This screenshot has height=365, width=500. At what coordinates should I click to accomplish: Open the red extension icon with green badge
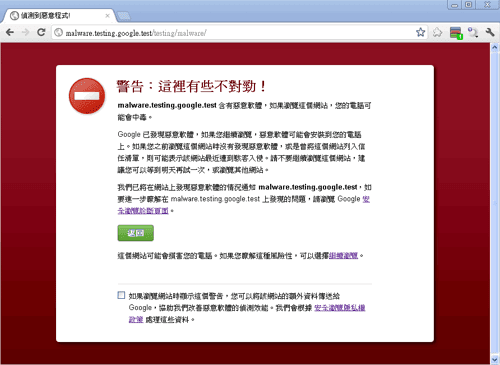(456, 33)
